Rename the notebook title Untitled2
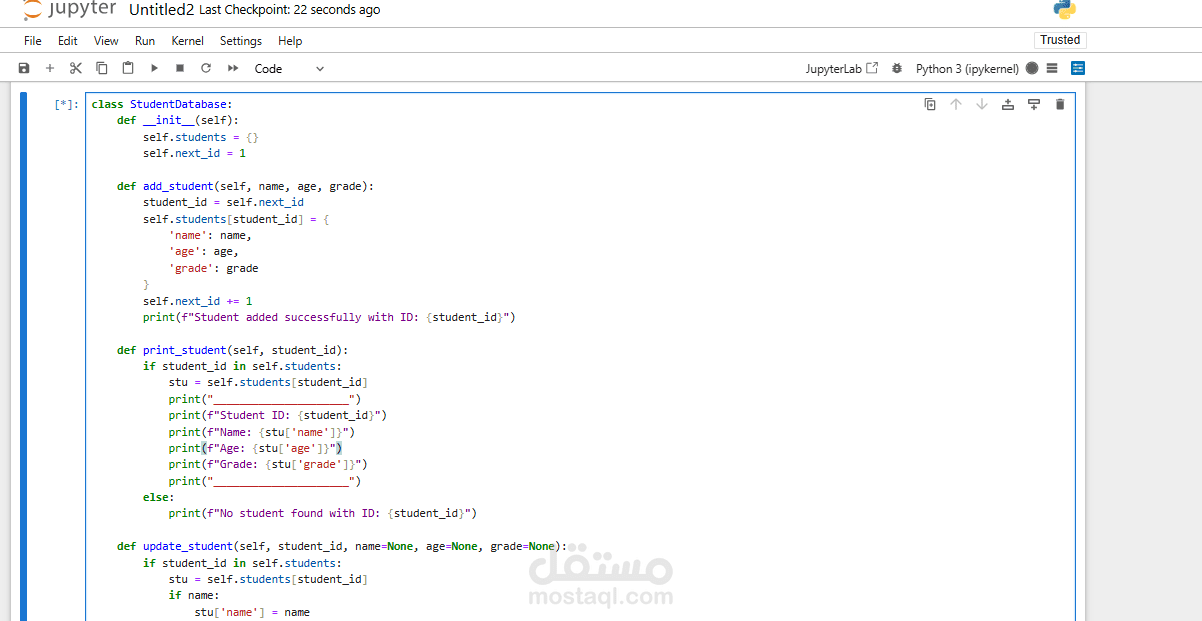This screenshot has height=621, width=1202. [x=162, y=10]
